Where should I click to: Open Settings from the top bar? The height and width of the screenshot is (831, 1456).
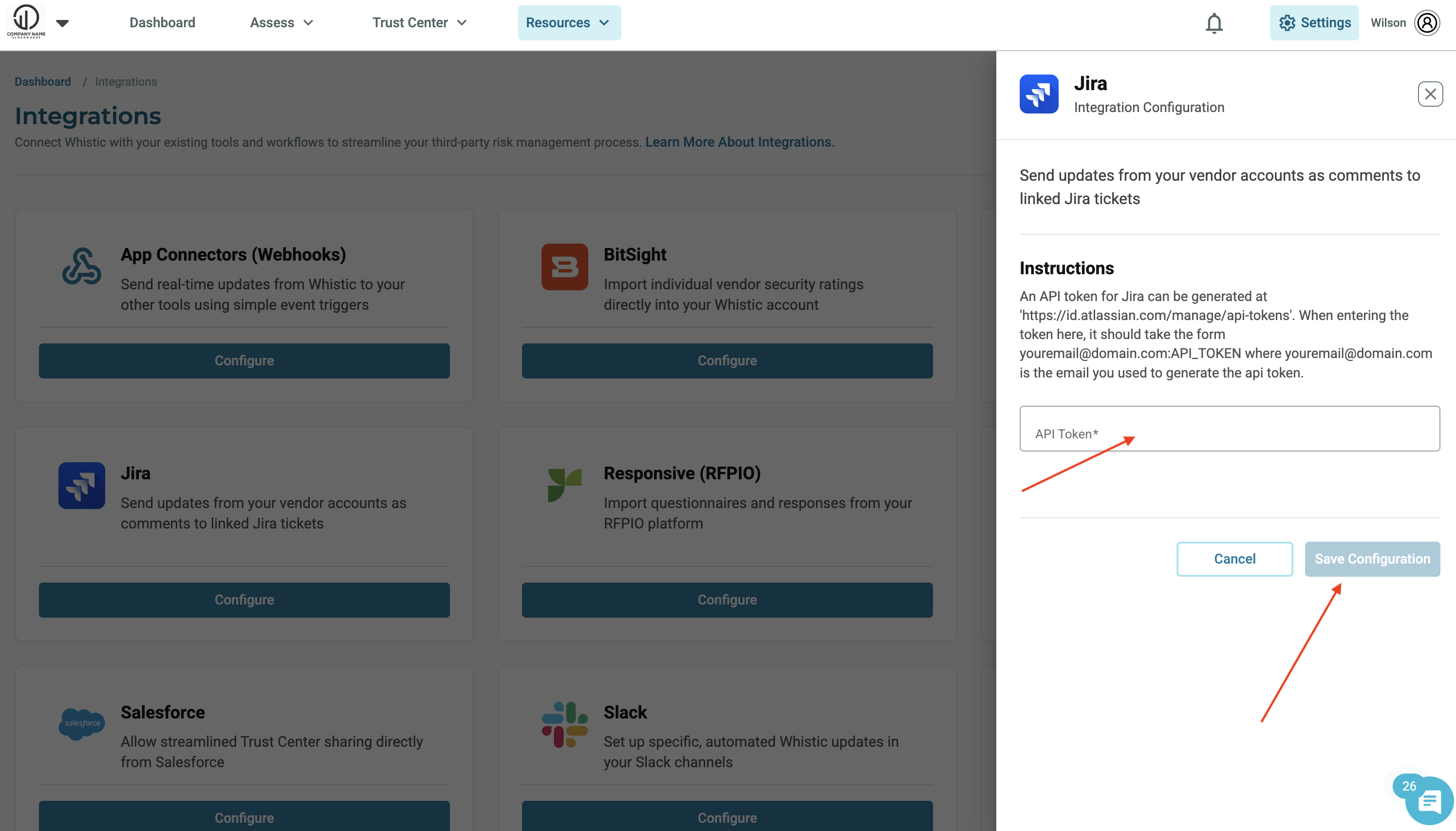[1314, 23]
